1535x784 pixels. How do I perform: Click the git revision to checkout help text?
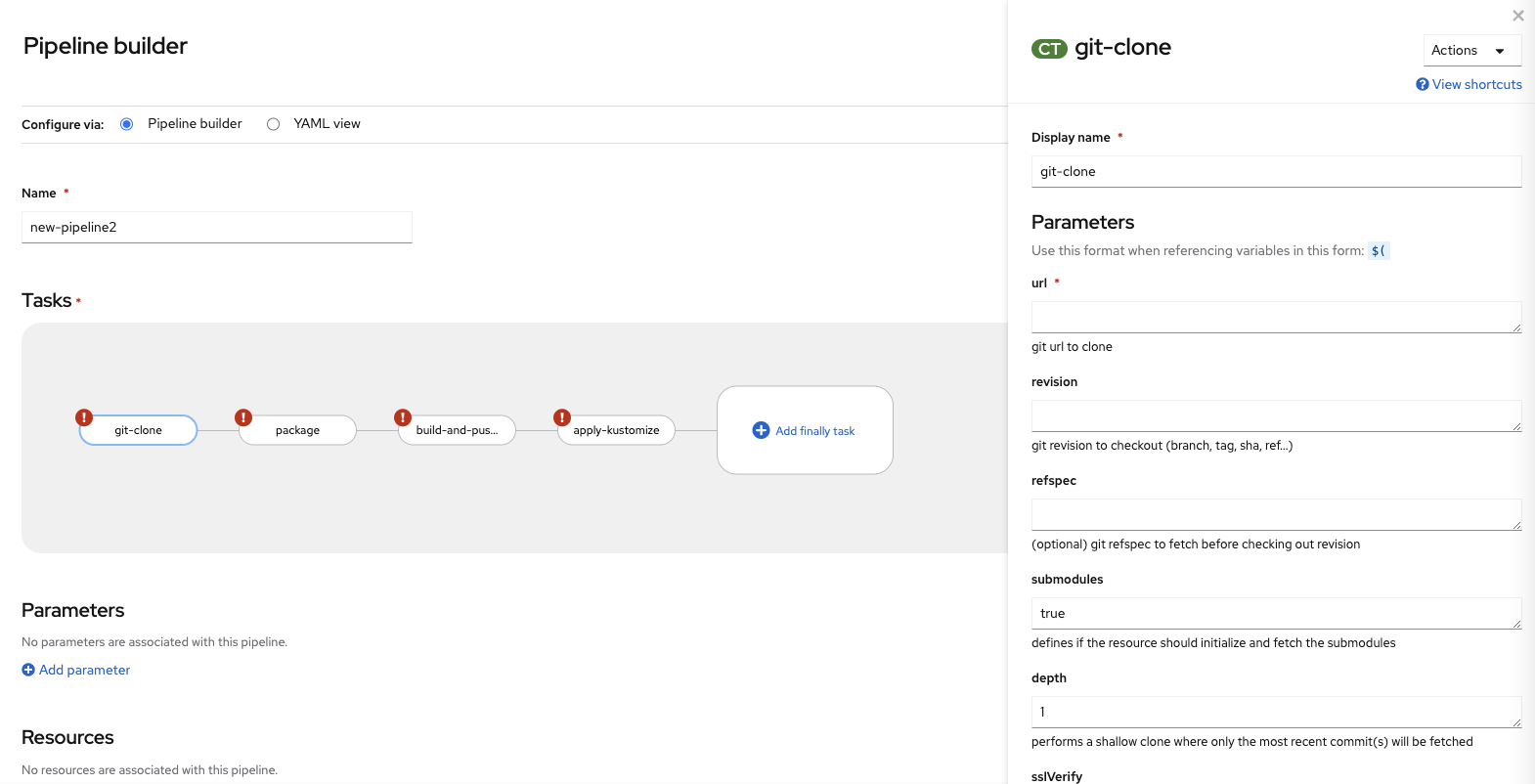click(1162, 446)
